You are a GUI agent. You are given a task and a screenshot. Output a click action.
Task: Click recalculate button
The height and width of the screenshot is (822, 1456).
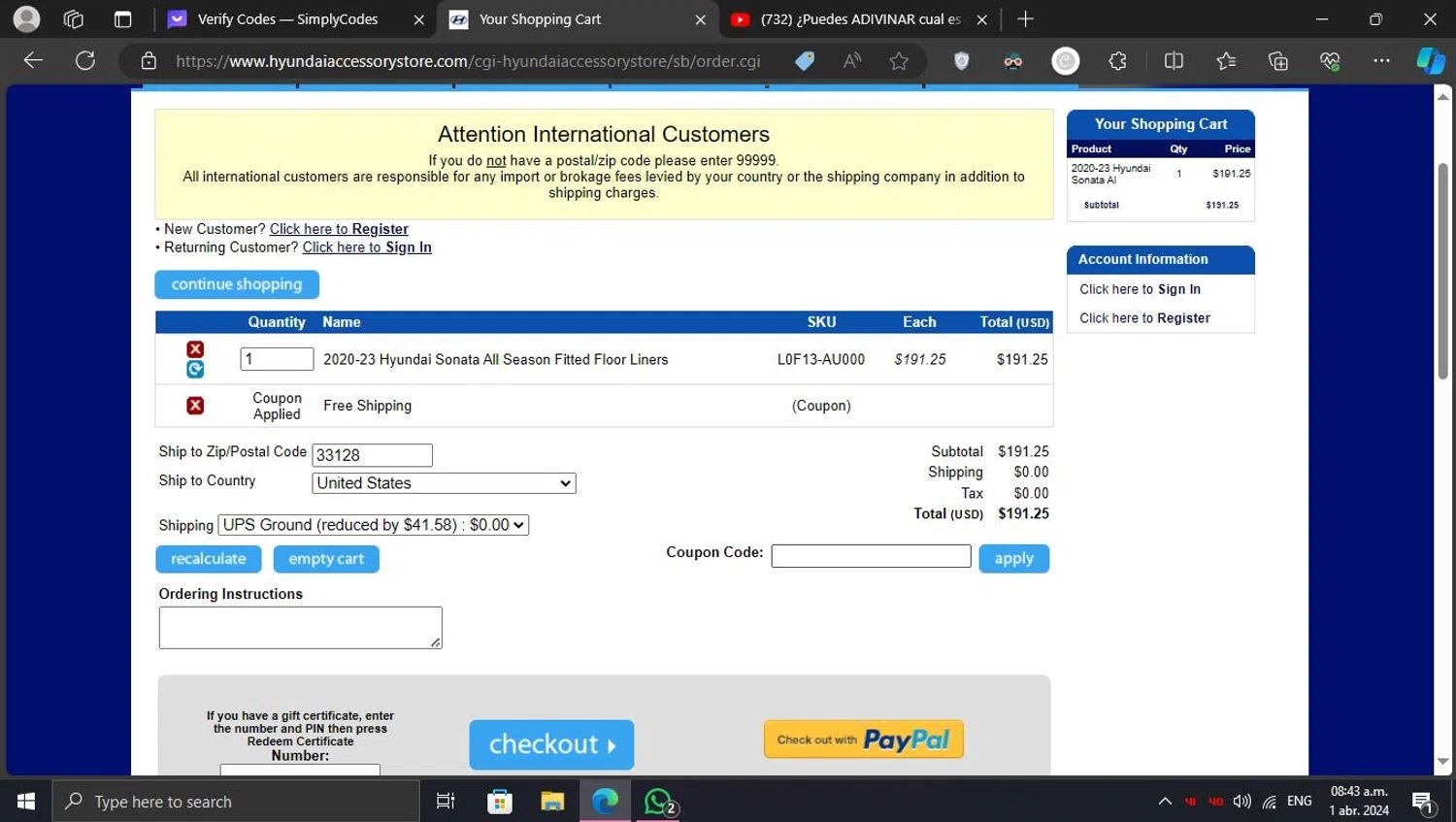tap(209, 559)
